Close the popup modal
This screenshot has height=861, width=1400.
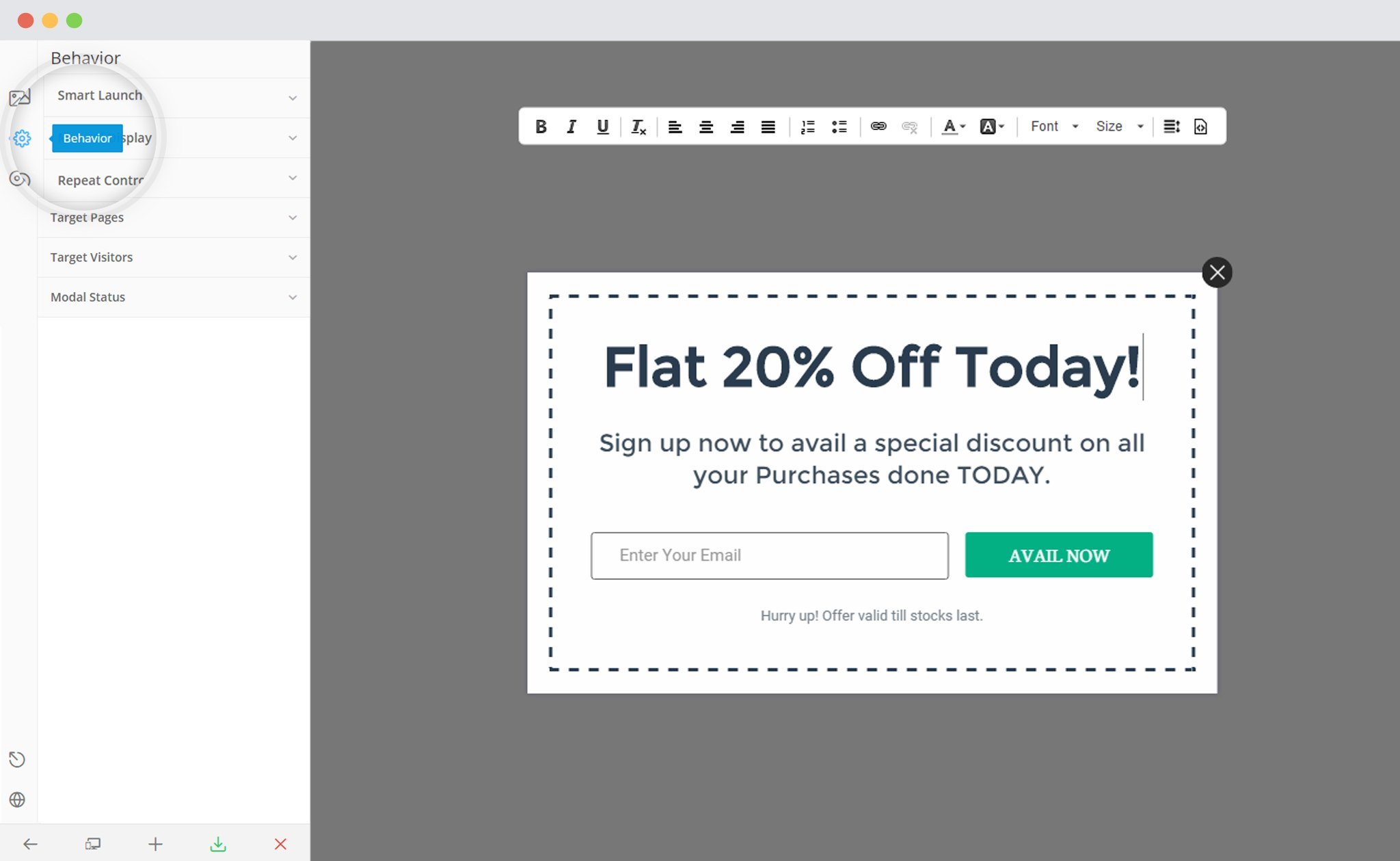(x=1218, y=272)
